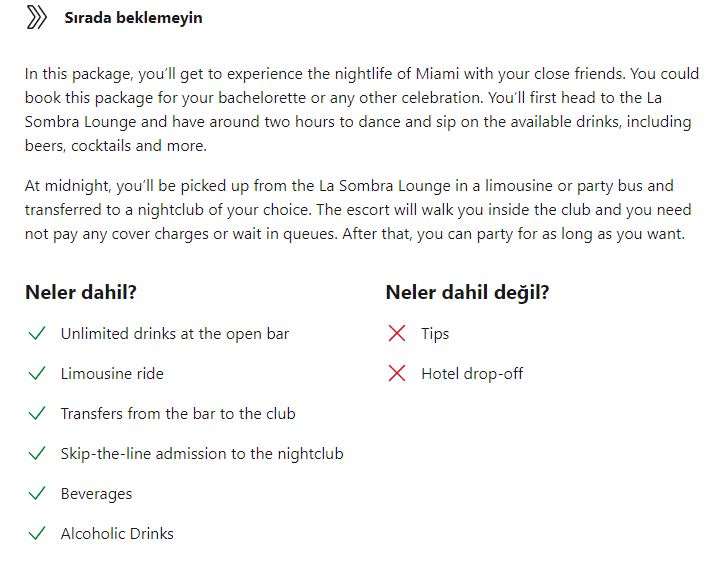
Task: Click green checkmark beside Limousine ride
Action: click(37, 373)
